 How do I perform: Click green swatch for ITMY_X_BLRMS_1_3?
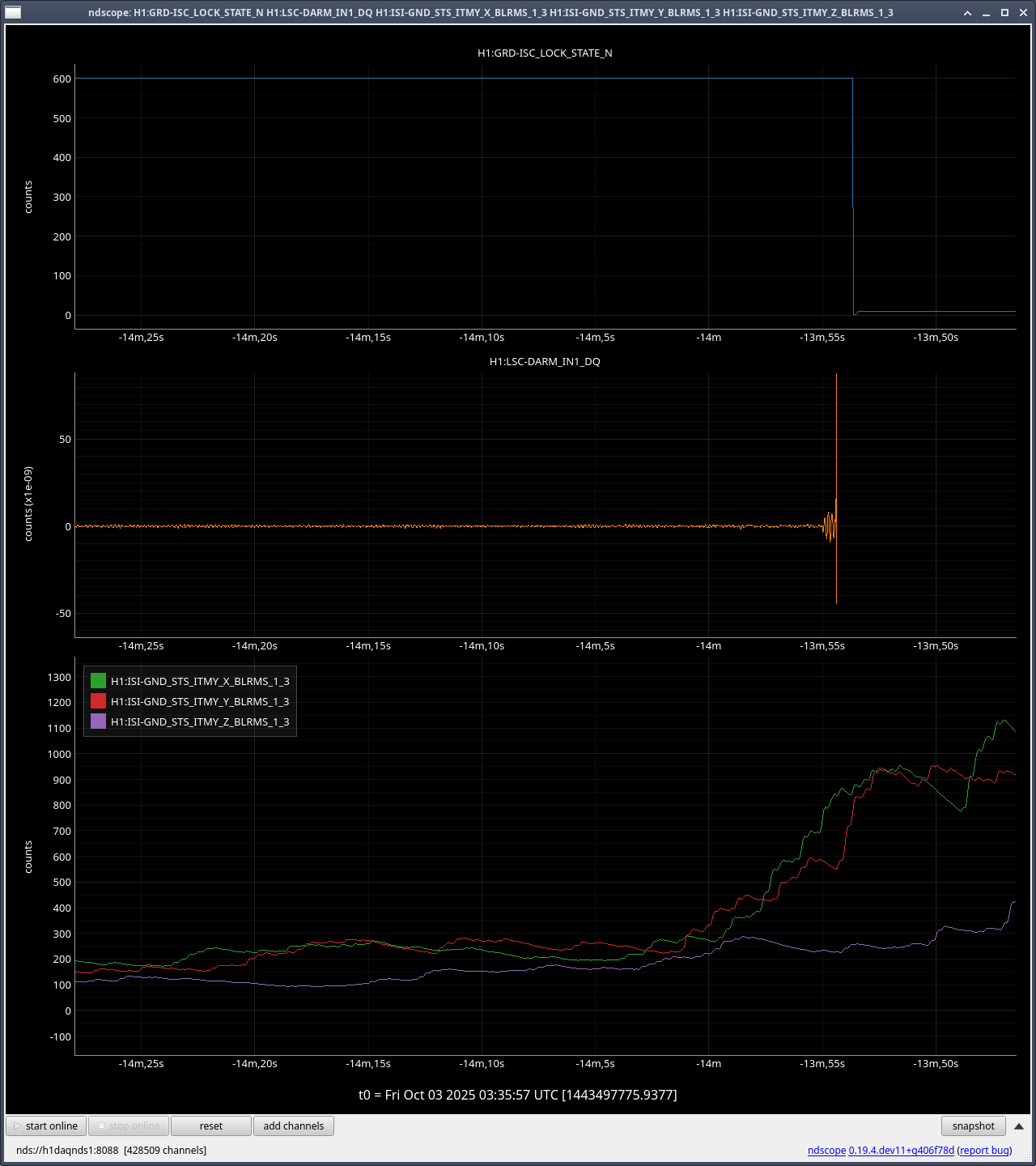[x=99, y=681]
